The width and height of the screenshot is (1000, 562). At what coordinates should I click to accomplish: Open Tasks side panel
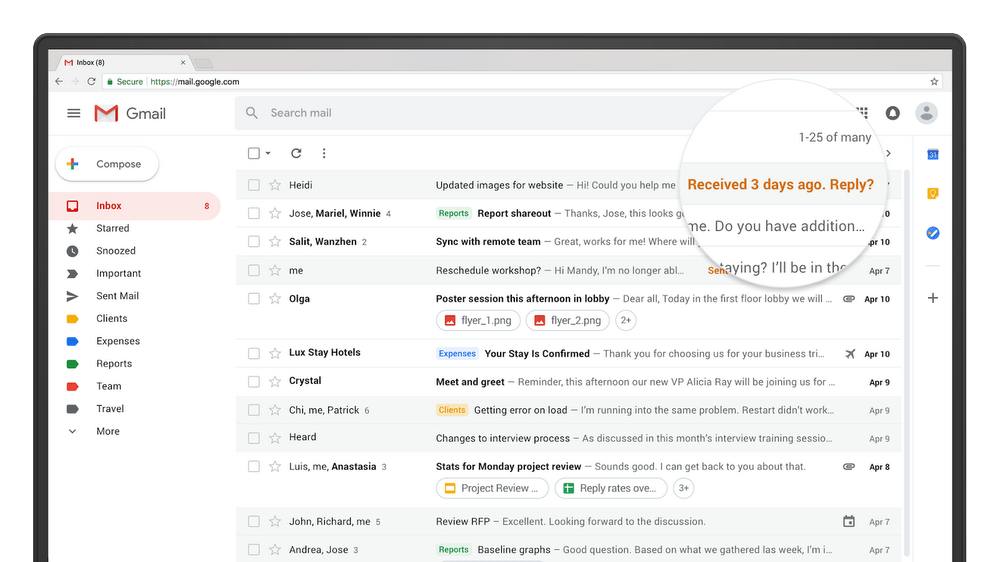click(932, 233)
